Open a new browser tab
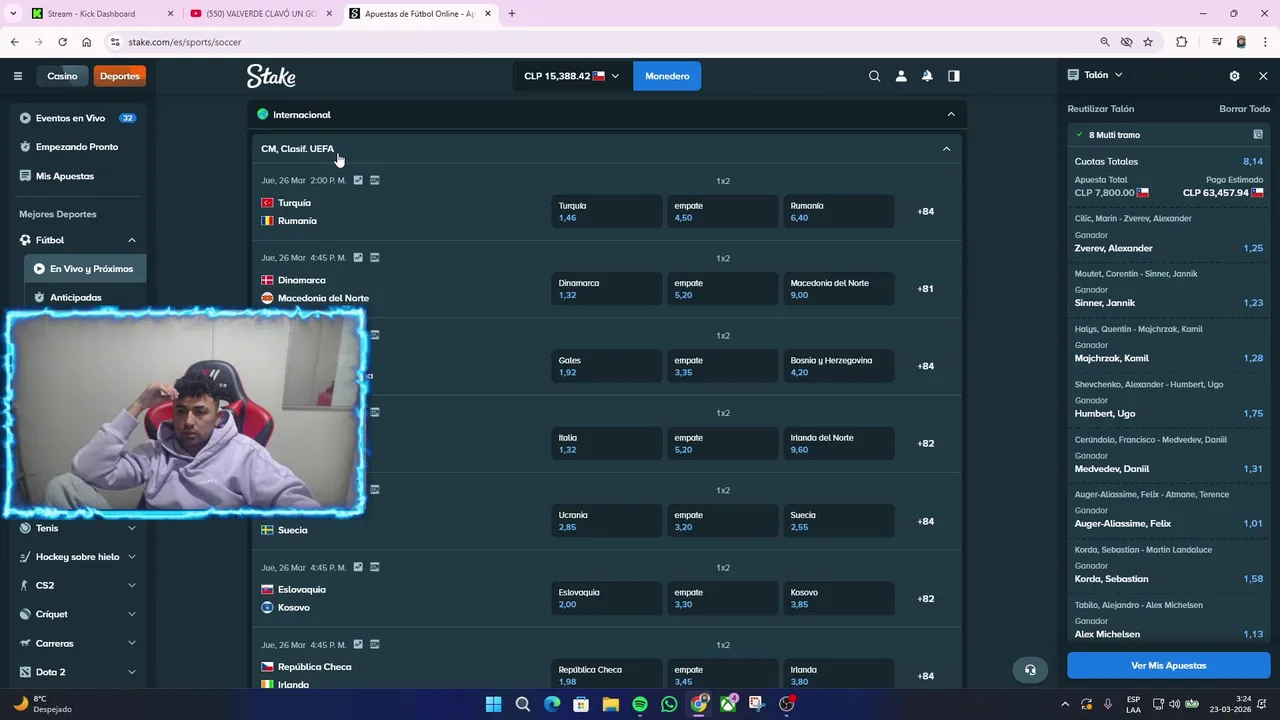This screenshot has width=1280, height=720. click(x=512, y=14)
